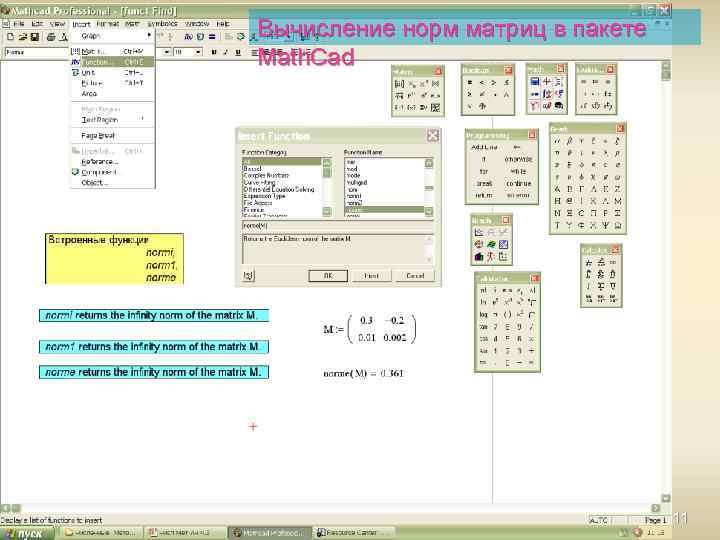Expand the Graph submenu in Insert menu
The image size is (720, 540).
click(x=113, y=35)
